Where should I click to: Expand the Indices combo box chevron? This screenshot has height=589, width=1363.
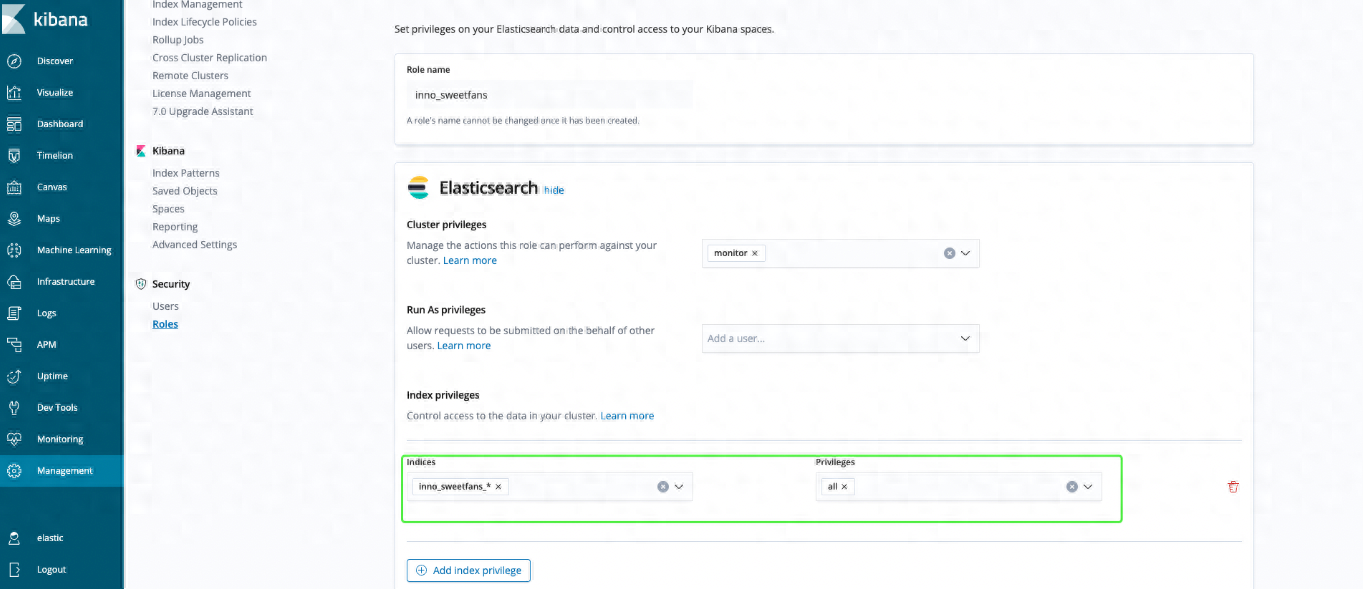point(679,487)
